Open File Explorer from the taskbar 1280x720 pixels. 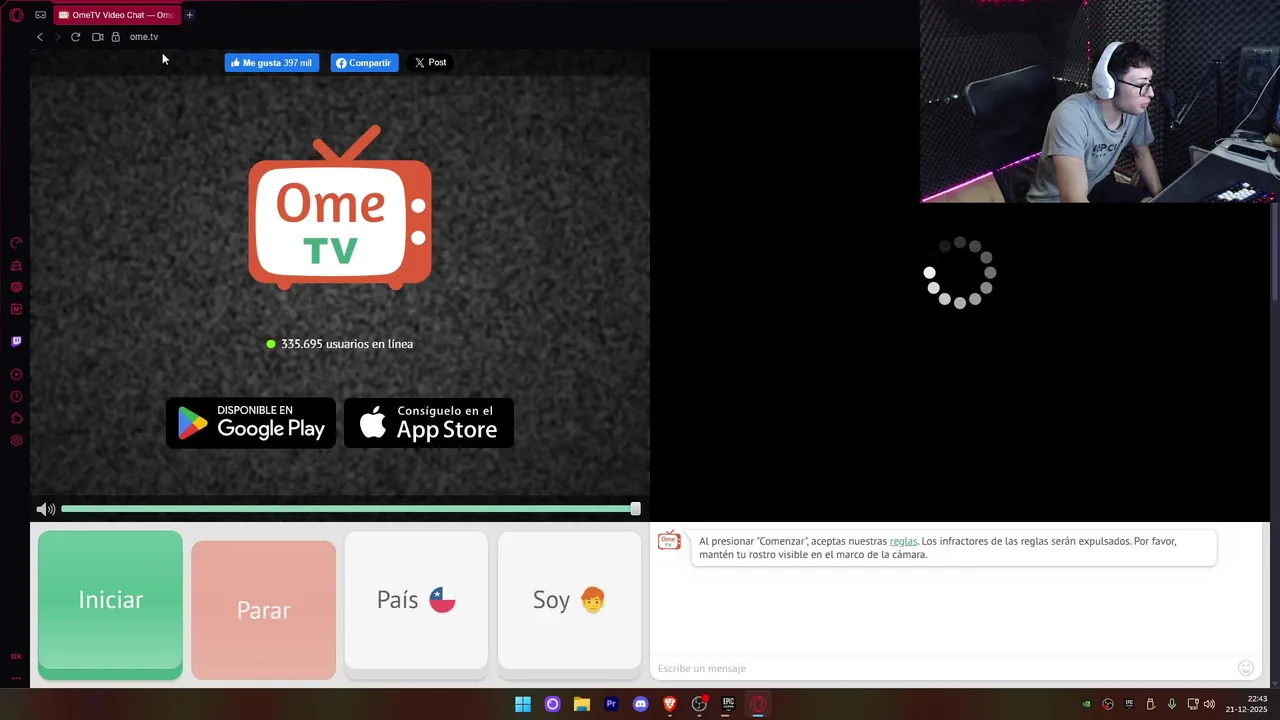[x=582, y=704]
